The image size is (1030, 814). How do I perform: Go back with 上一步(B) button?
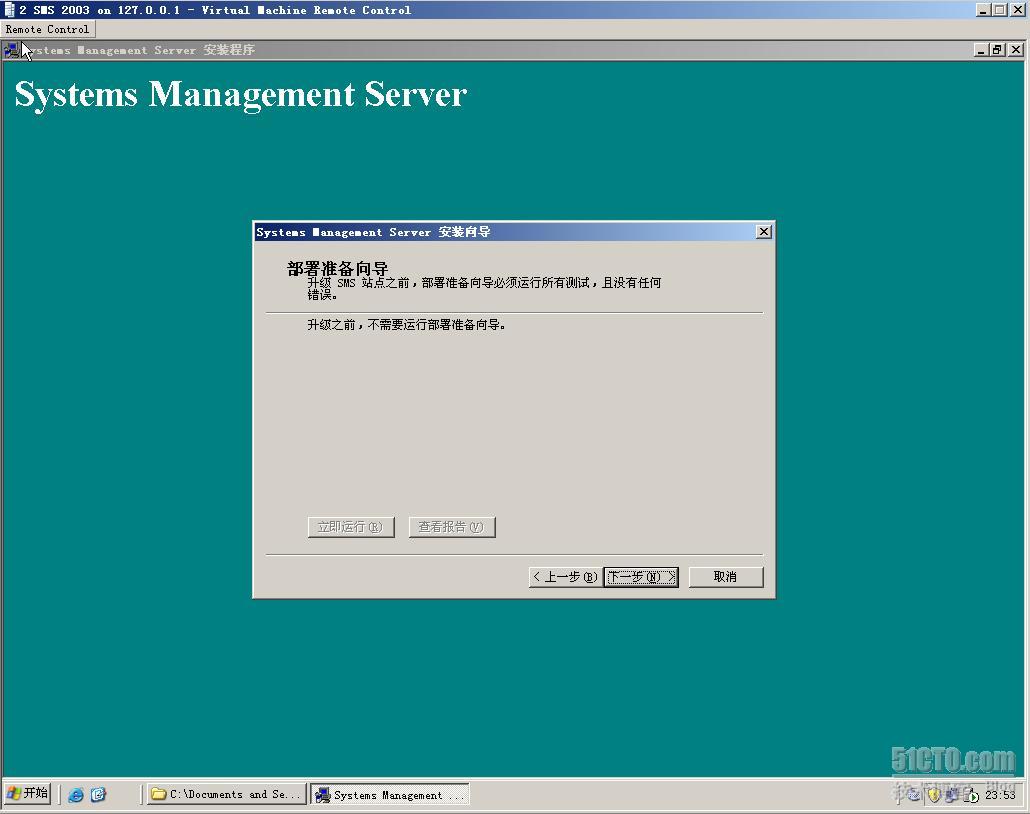click(x=565, y=577)
